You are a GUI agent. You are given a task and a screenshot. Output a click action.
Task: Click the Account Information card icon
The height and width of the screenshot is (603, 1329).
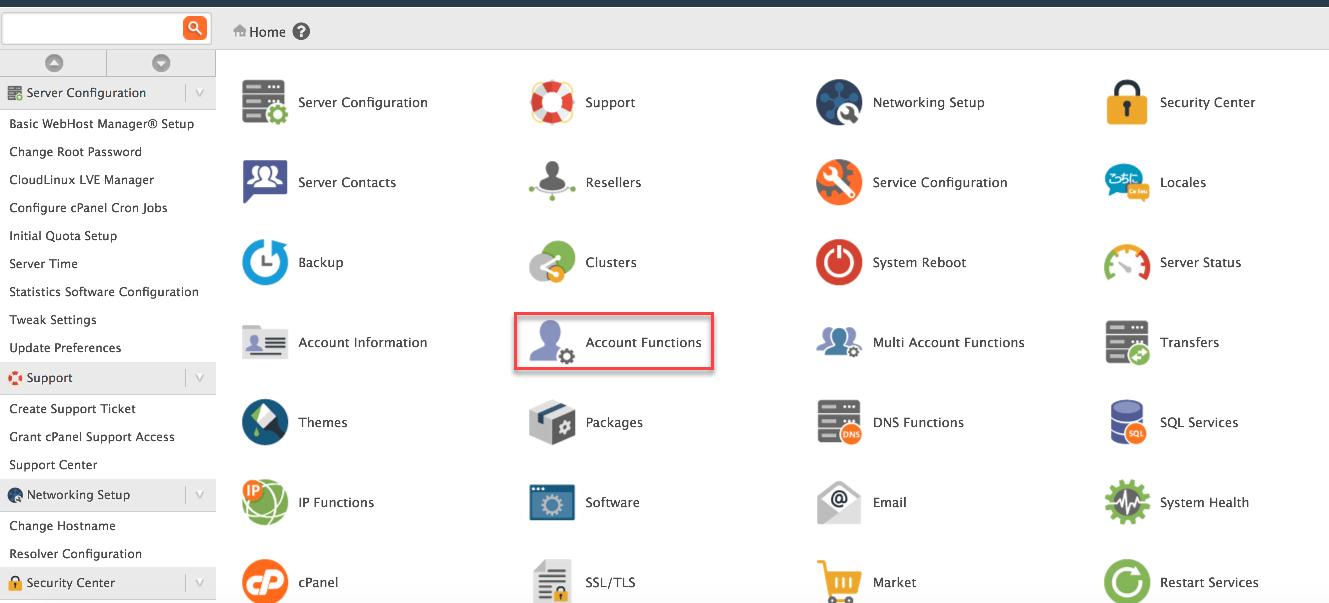[x=265, y=342]
